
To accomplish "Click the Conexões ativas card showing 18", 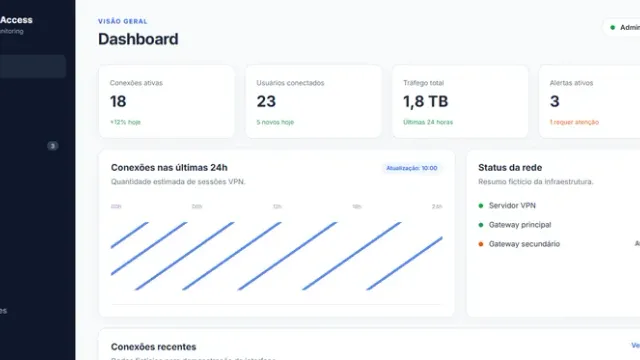I will tap(167, 102).
